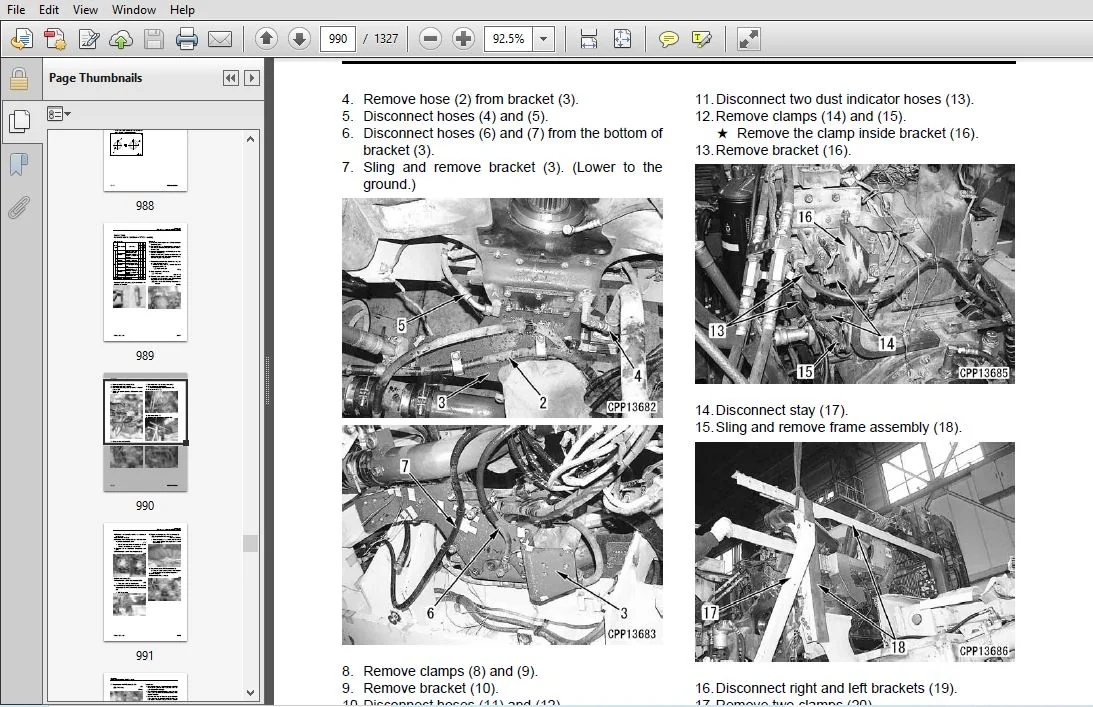Select the page 991 thumbnail

click(145, 582)
